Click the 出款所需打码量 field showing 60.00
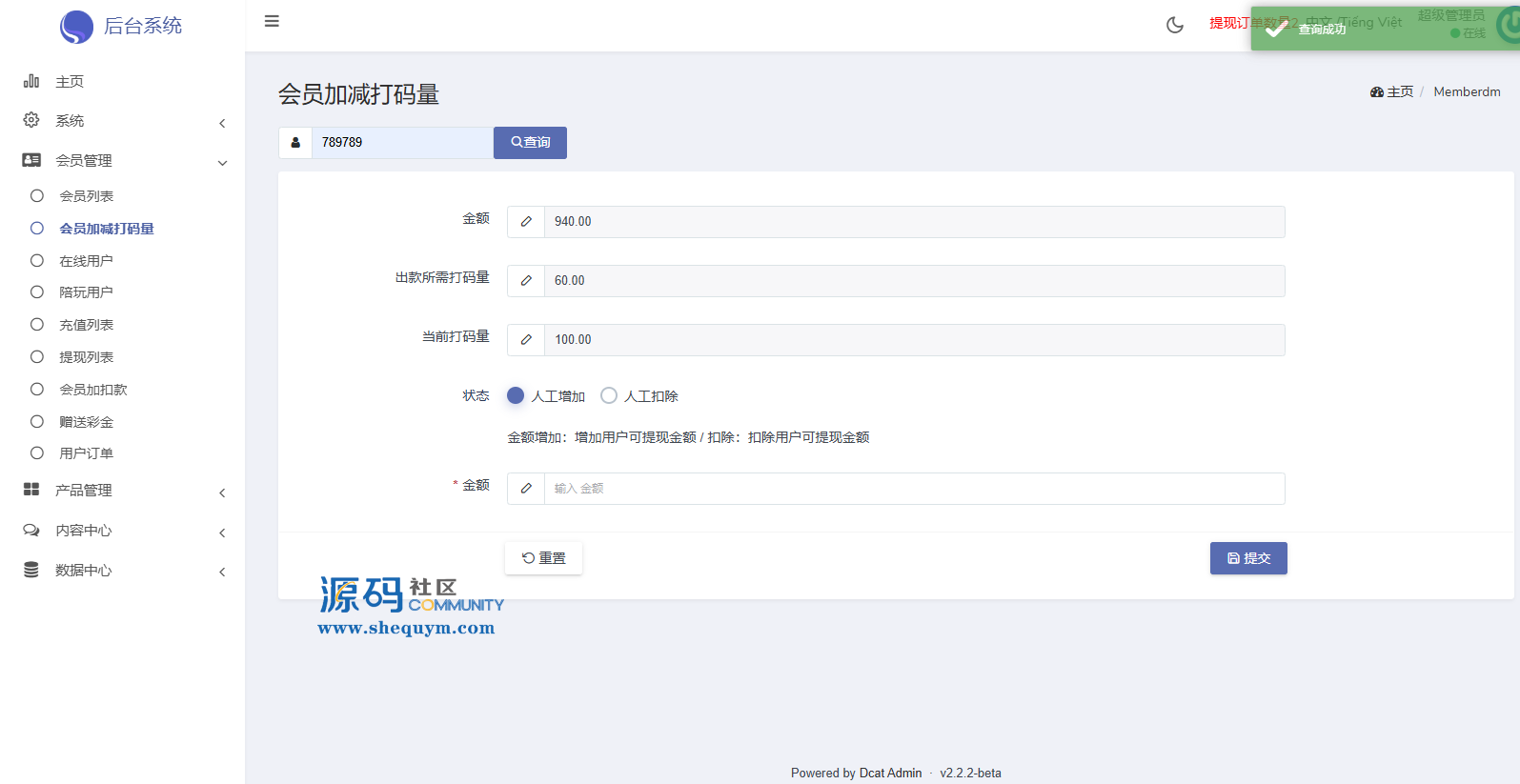The width and height of the screenshot is (1520, 784). [x=914, y=281]
